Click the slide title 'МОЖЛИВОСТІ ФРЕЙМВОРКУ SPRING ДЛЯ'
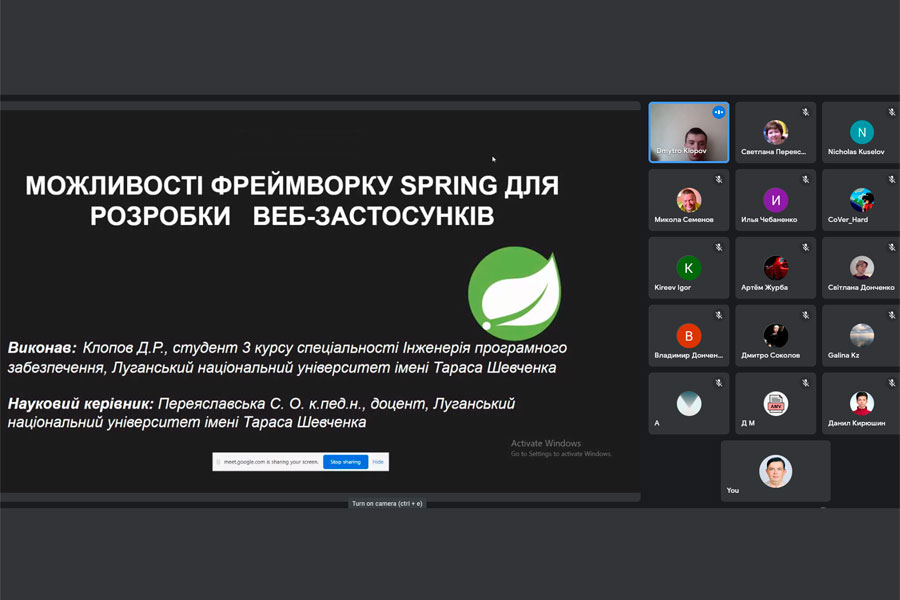 pos(292,186)
